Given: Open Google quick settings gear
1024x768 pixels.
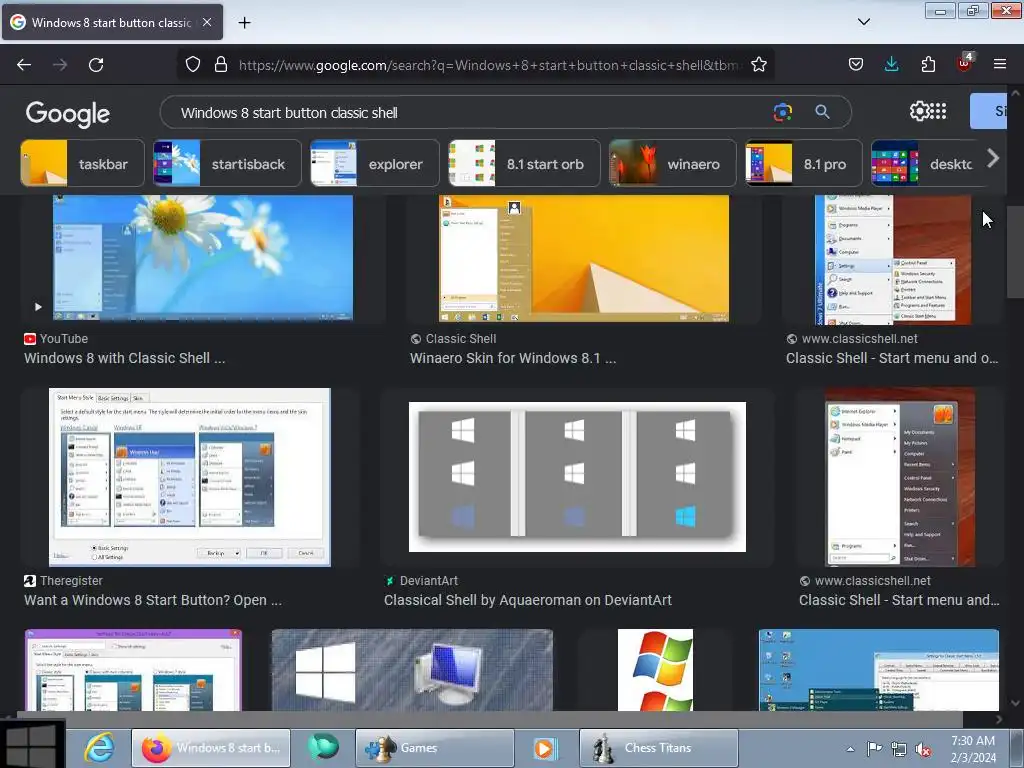Looking at the screenshot, I should tap(919, 112).
